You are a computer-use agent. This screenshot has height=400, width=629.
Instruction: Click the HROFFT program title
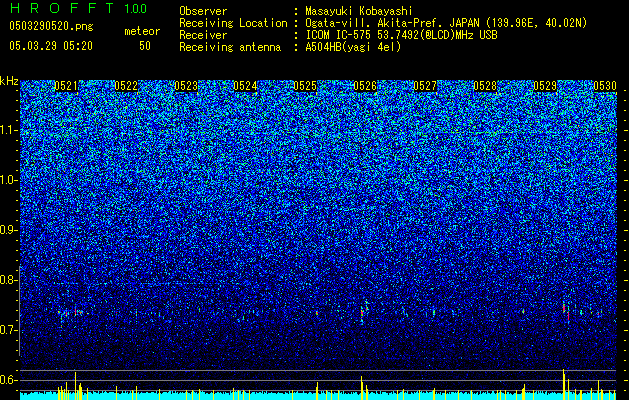coord(62,8)
